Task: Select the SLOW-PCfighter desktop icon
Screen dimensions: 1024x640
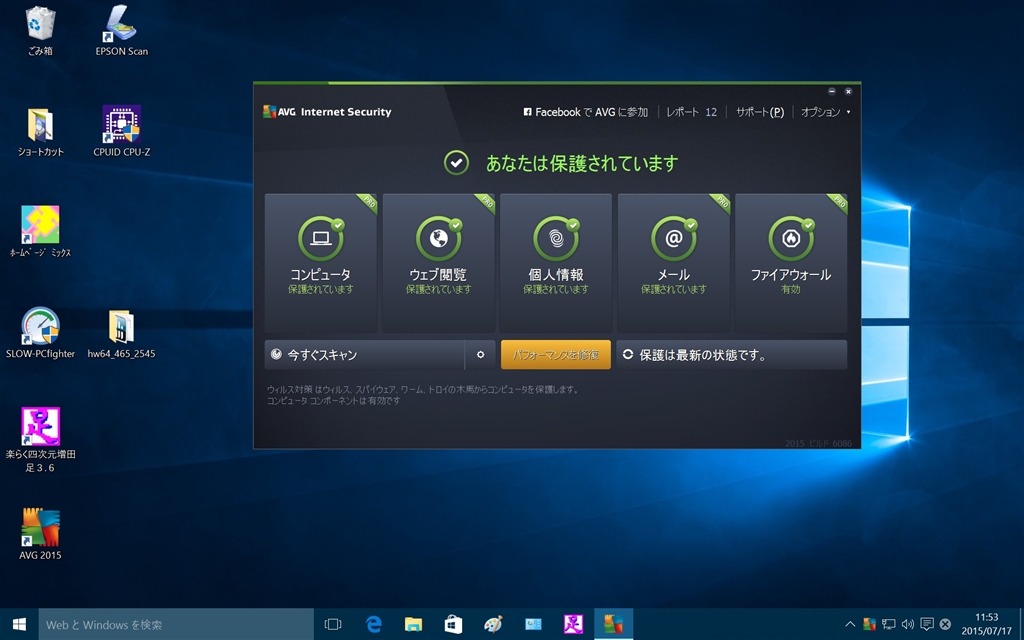Action: (x=40, y=333)
